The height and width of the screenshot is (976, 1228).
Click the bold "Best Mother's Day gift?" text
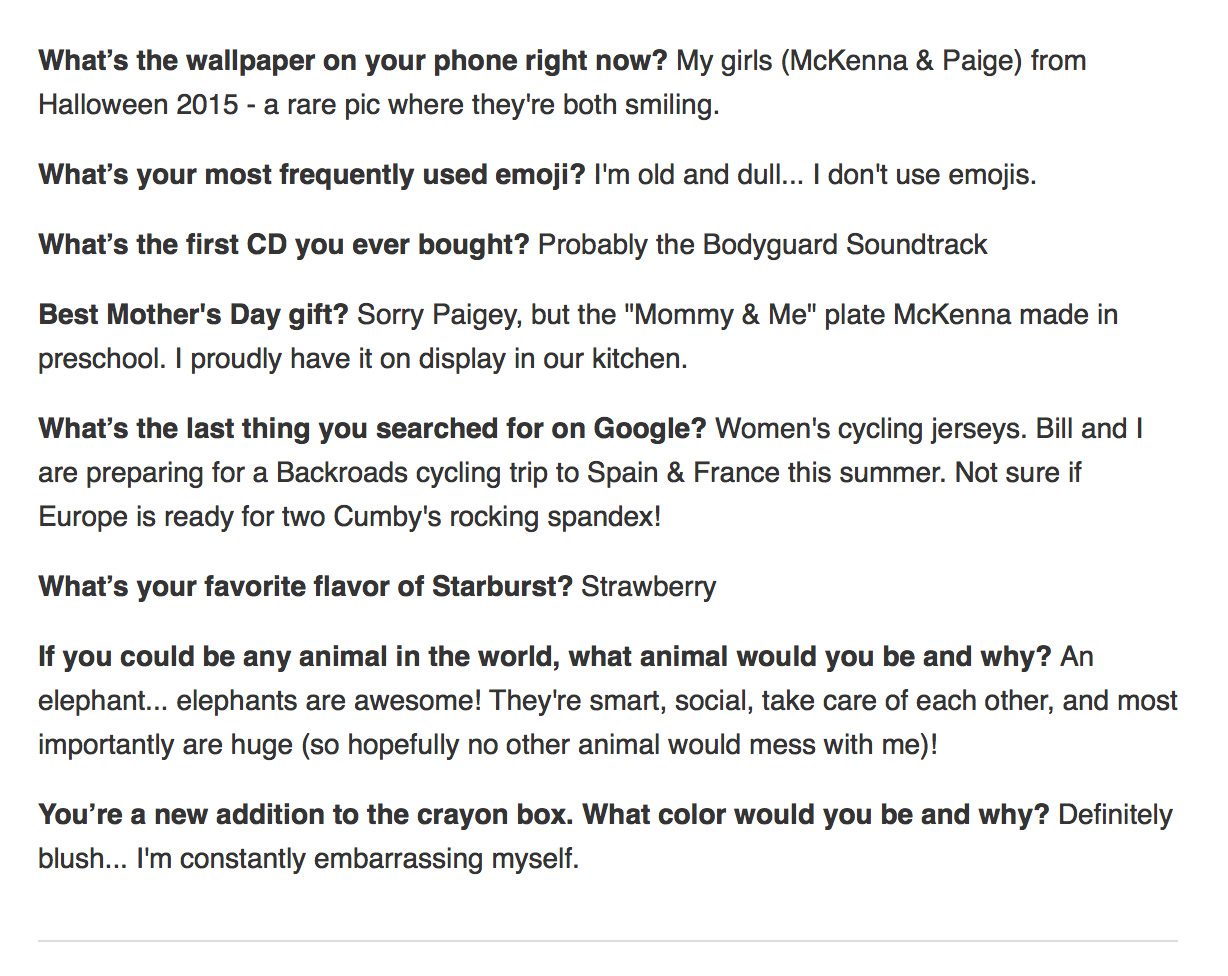[x=193, y=315]
